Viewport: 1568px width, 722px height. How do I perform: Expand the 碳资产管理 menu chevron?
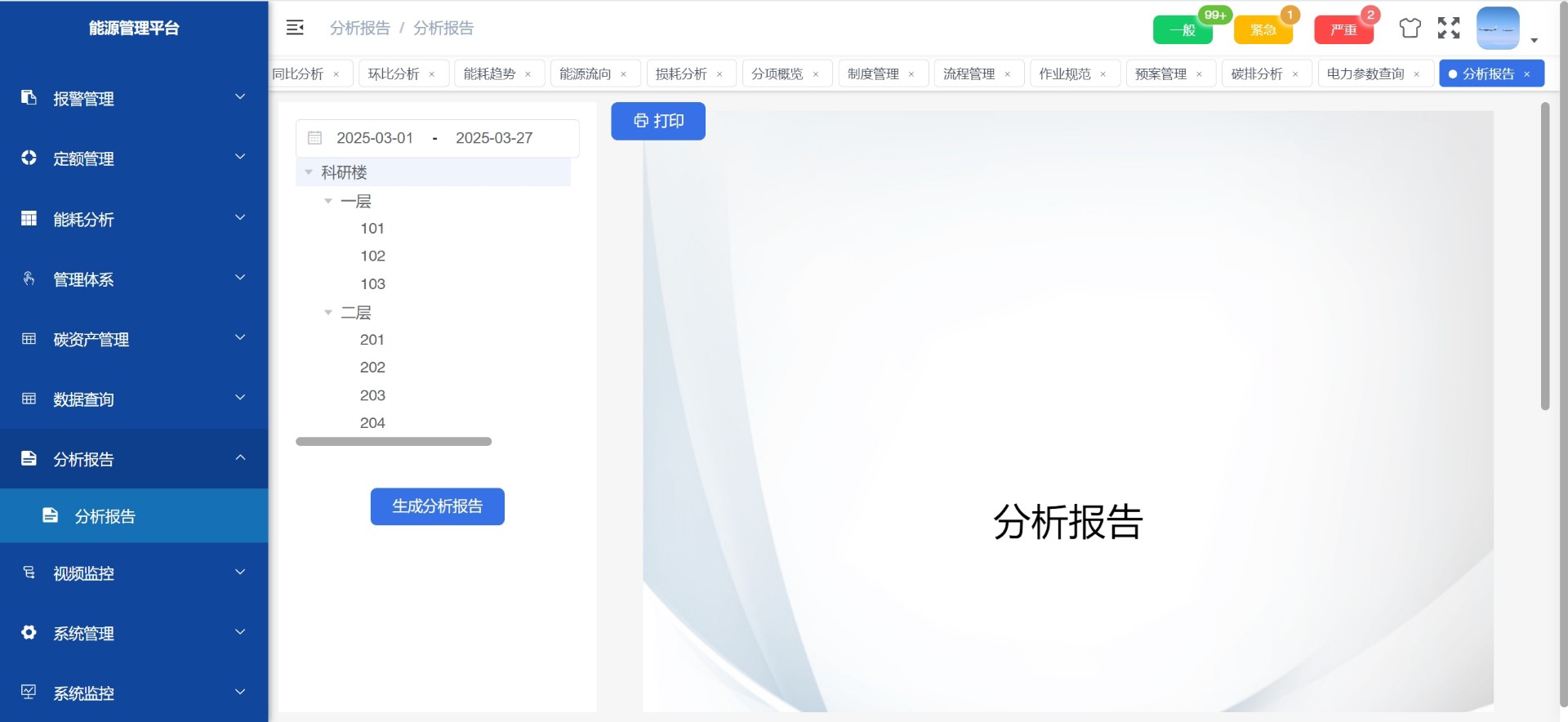pyautogui.click(x=240, y=337)
